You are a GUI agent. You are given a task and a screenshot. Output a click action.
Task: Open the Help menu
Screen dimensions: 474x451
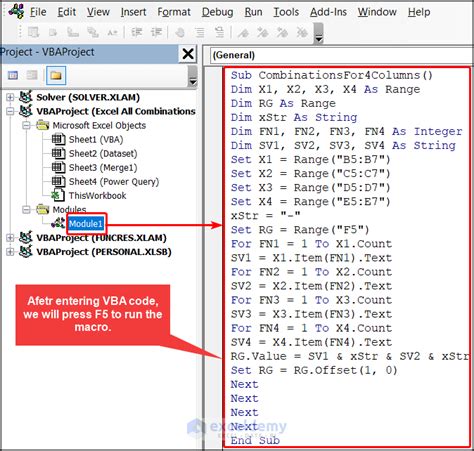(x=419, y=12)
